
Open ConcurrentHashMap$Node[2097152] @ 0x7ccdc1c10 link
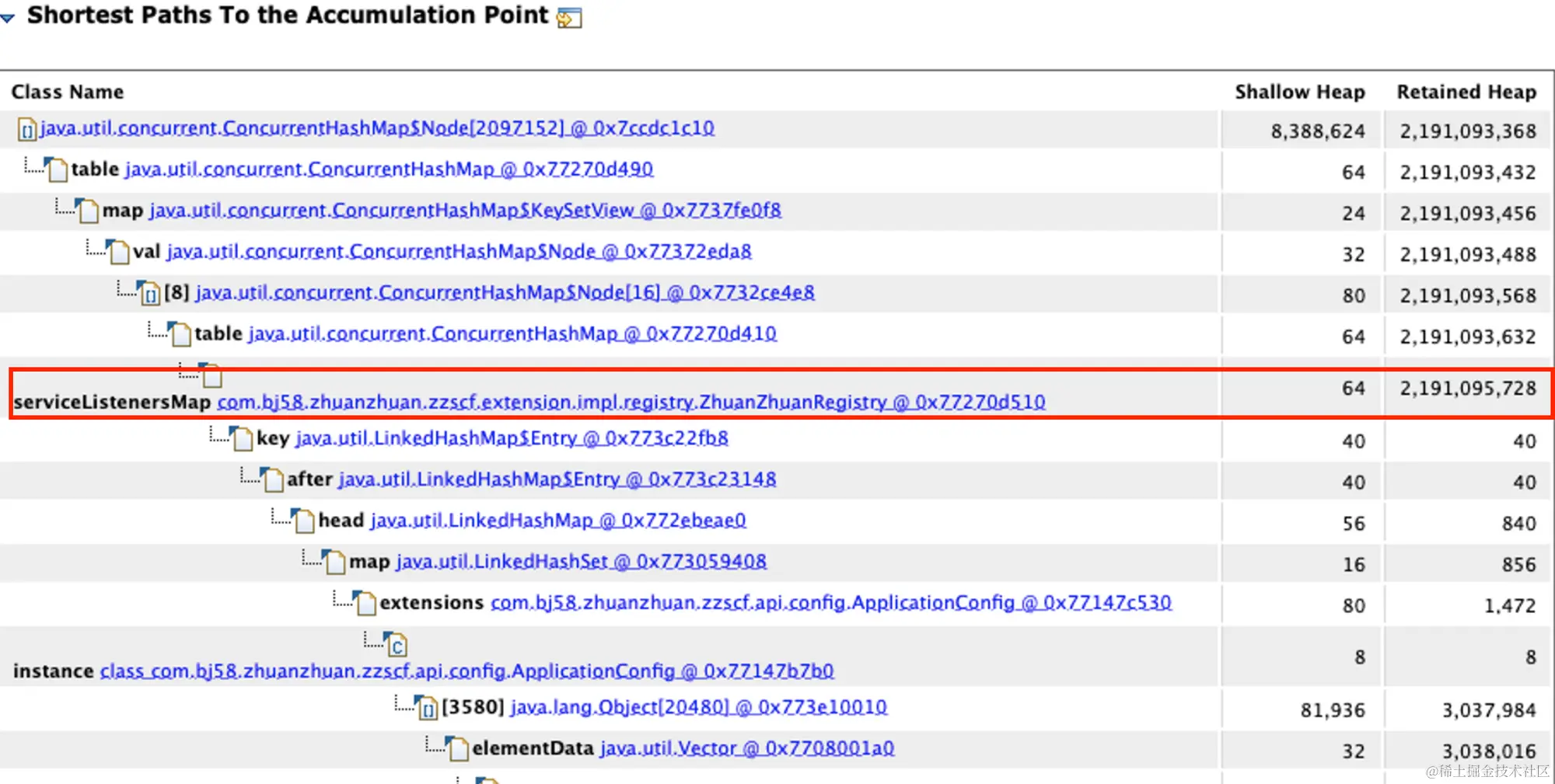click(x=377, y=128)
